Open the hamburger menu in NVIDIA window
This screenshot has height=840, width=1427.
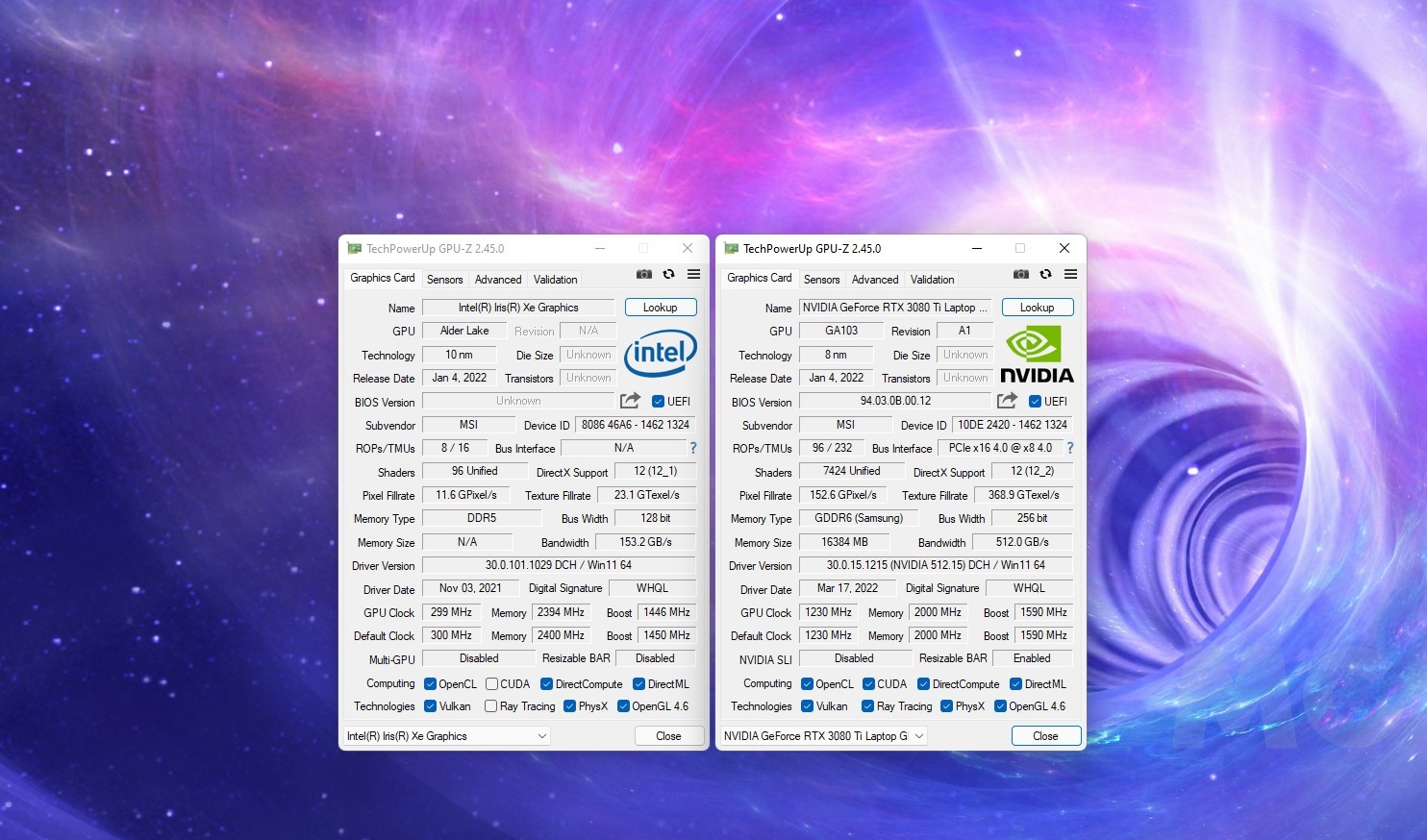(x=1070, y=275)
